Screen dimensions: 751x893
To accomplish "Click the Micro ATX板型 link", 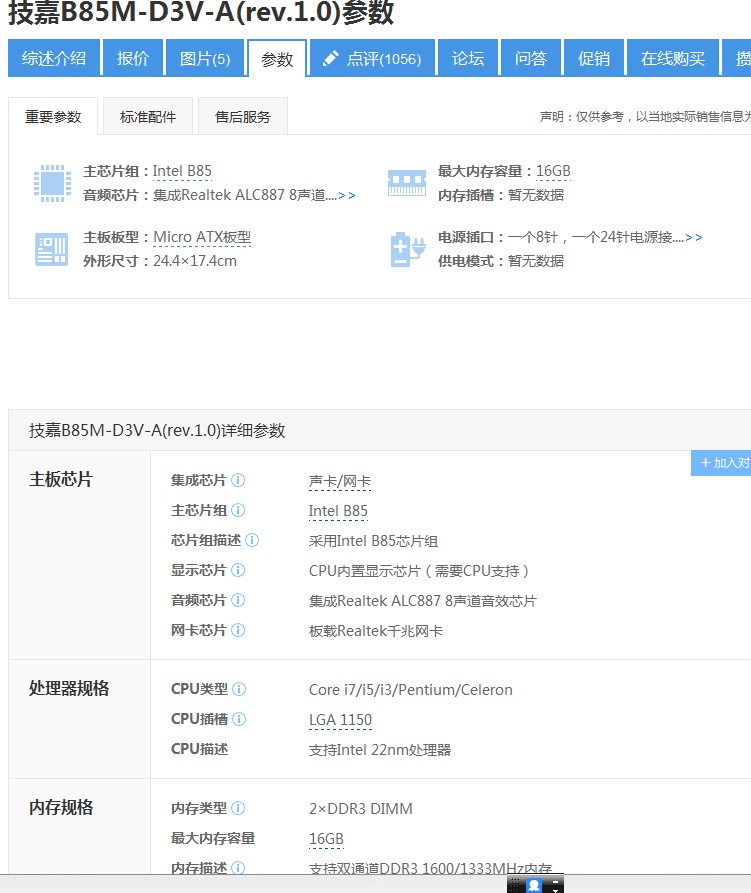I will click(202, 237).
